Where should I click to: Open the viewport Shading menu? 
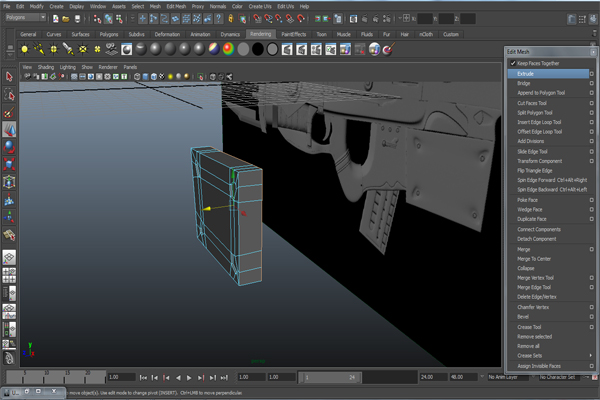click(x=46, y=67)
